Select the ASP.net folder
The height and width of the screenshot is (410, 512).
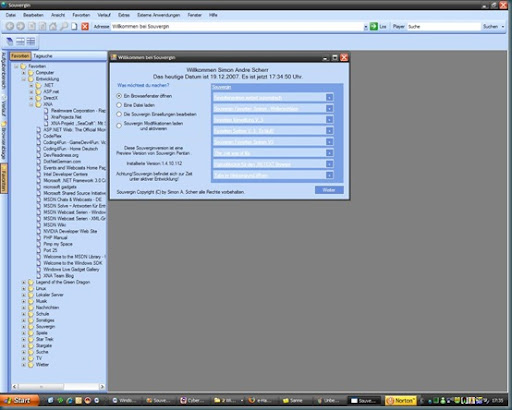51,91
